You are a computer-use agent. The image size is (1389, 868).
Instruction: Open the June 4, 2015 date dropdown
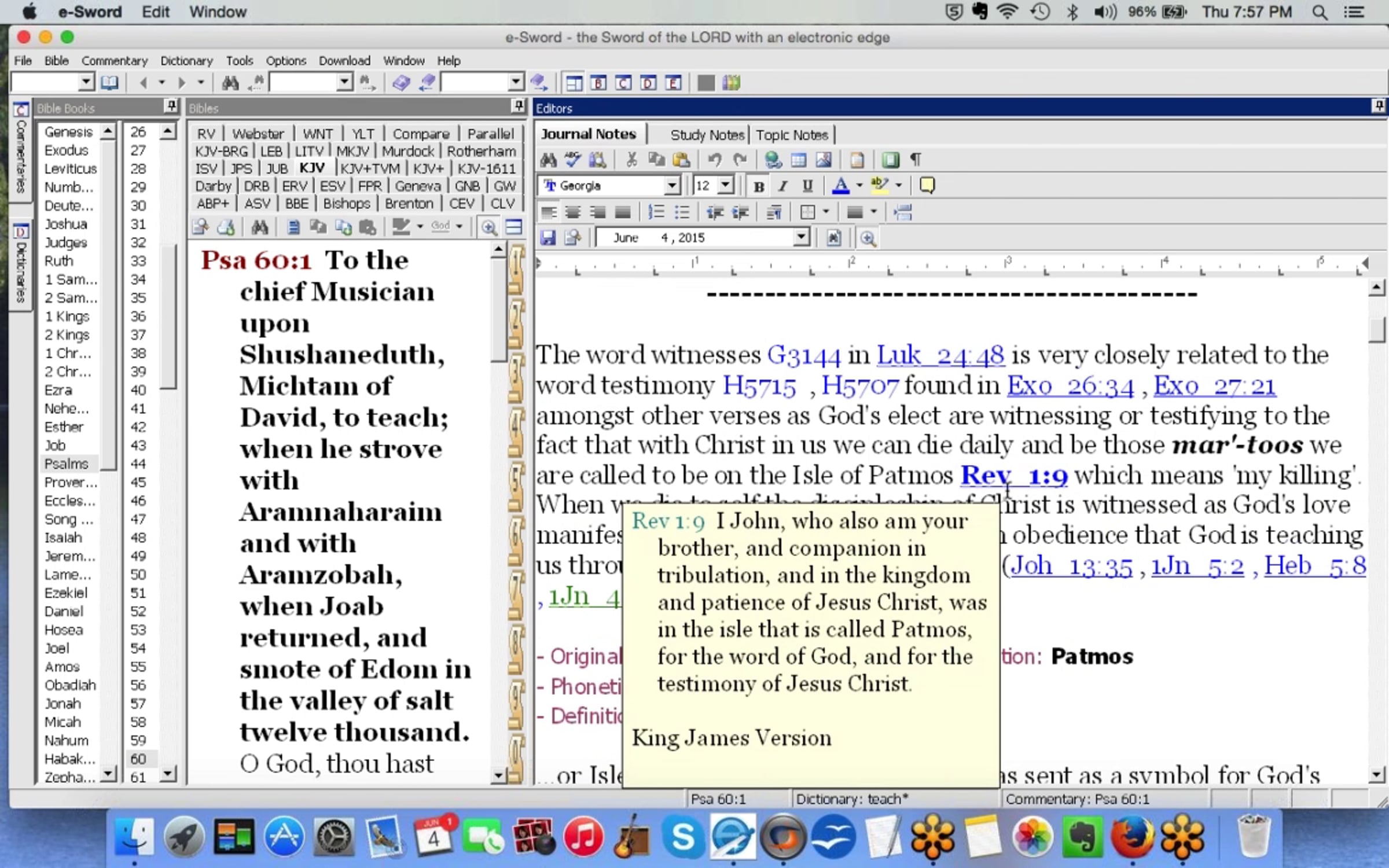click(x=801, y=237)
